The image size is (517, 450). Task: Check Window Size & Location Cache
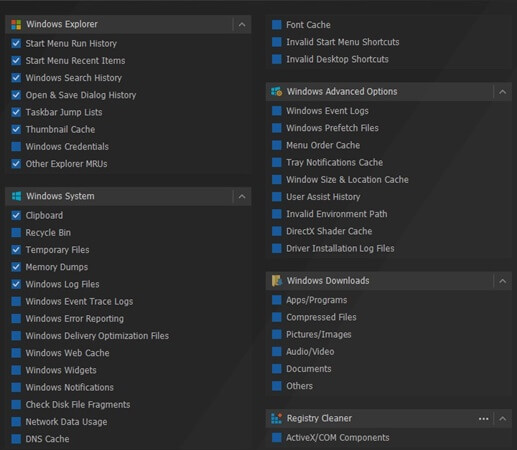pos(277,179)
